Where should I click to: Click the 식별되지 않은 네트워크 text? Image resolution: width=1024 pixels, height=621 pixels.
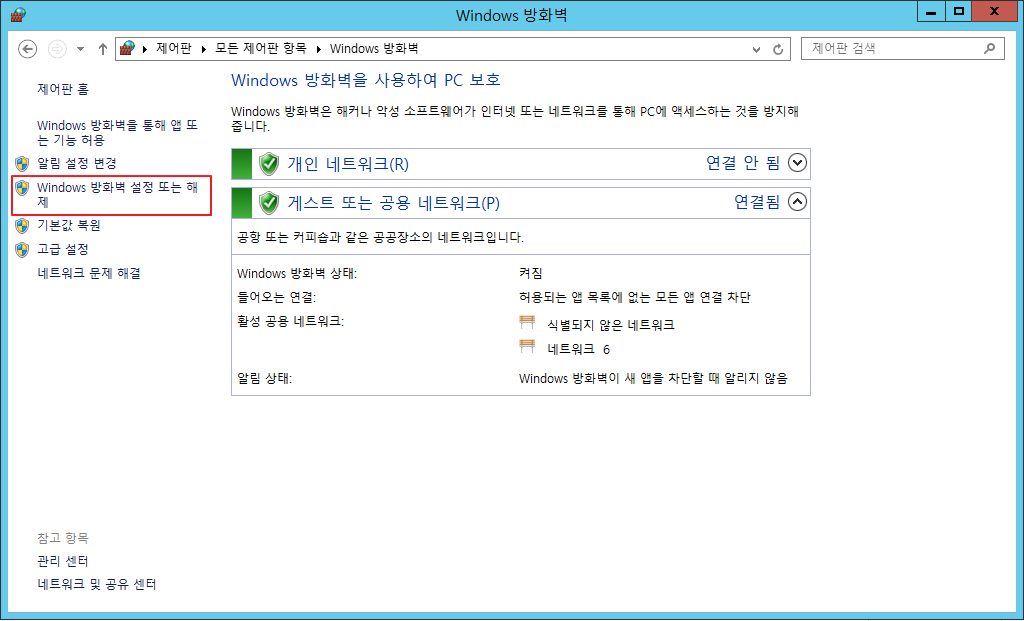(x=611, y=325)
